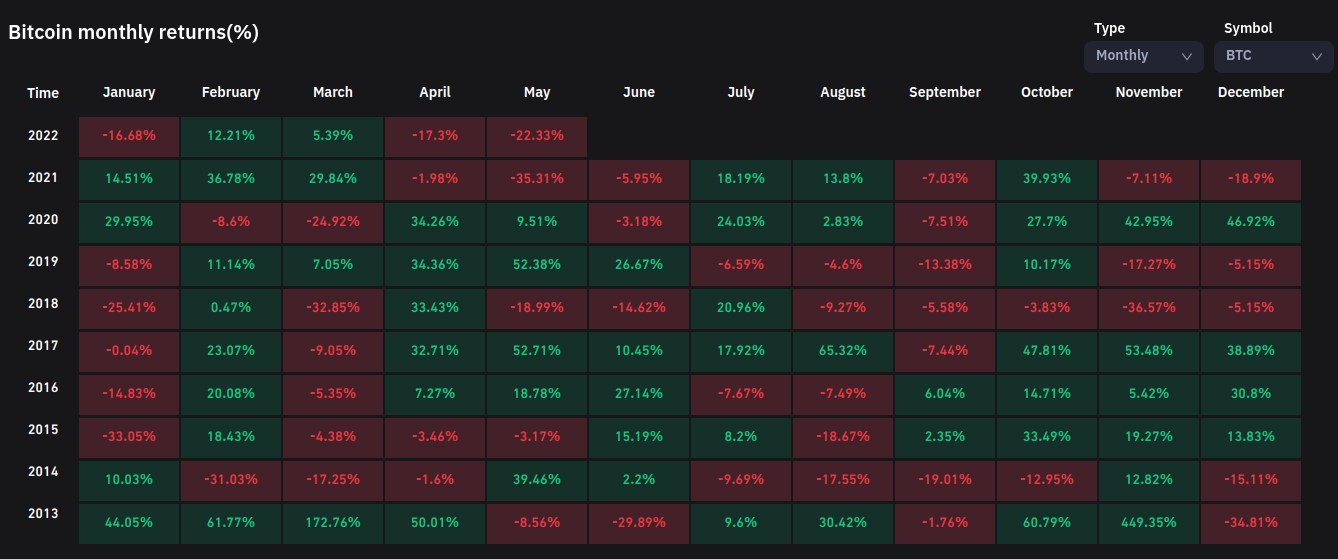Screen dimensions: 1338x559
Task: Select the December column header
Action: point(1251,92)
